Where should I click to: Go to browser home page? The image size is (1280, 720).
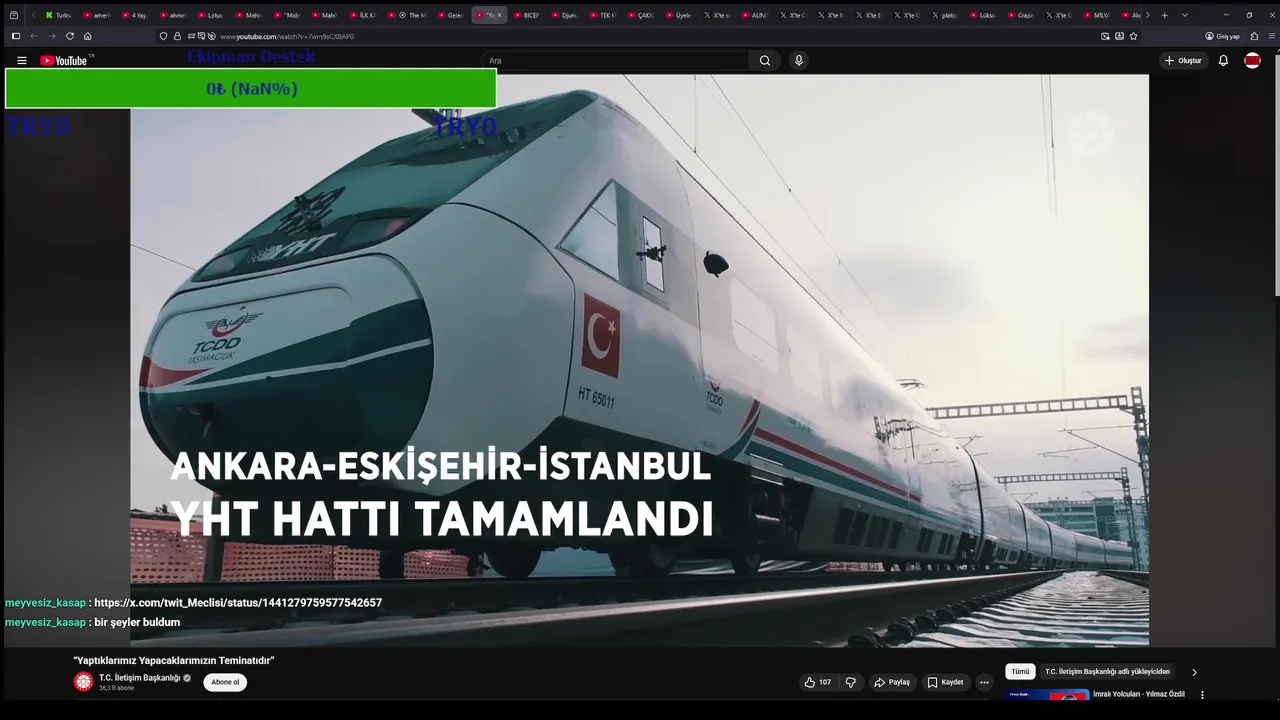(88, 36)
